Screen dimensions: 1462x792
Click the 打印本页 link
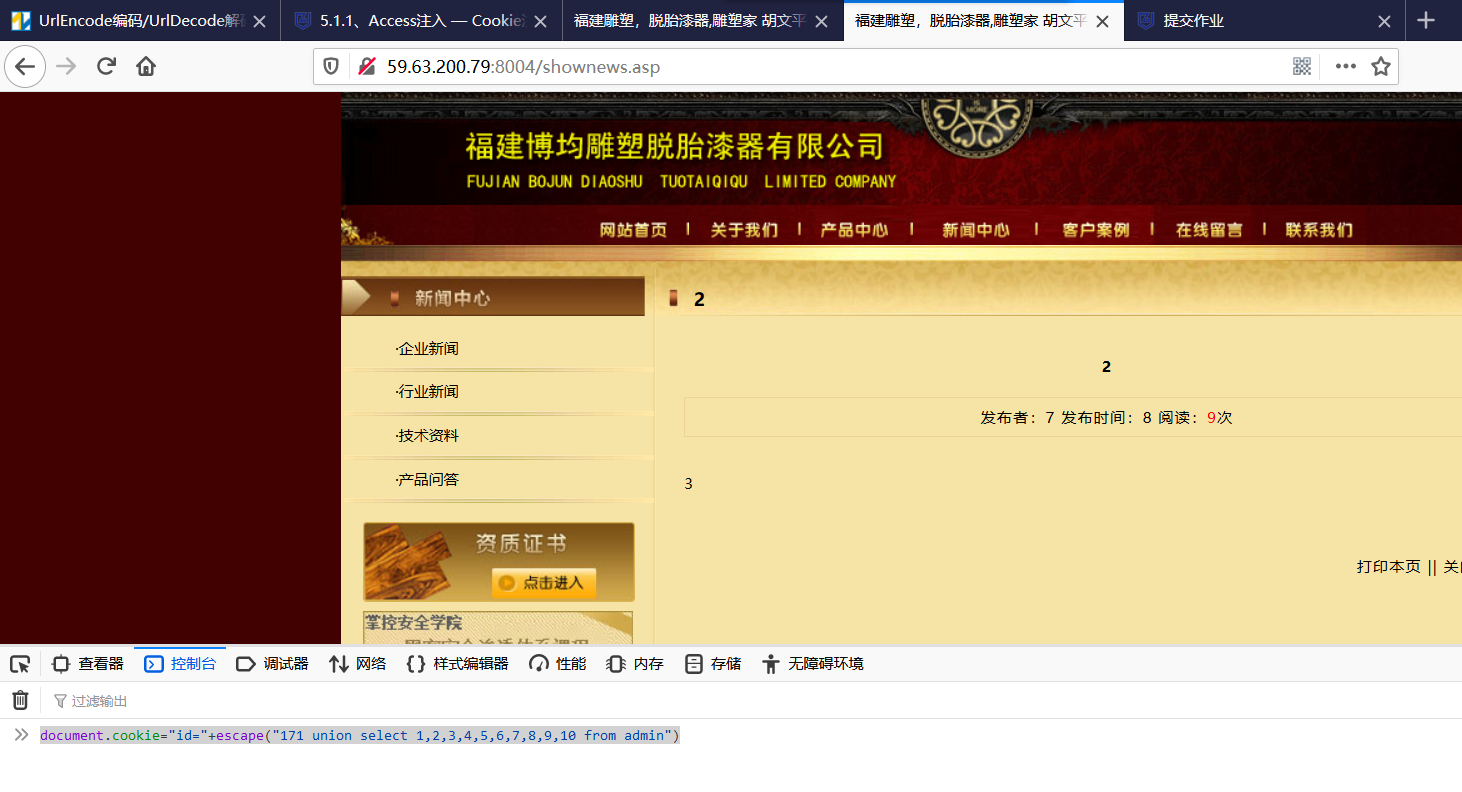point(1388,567)
